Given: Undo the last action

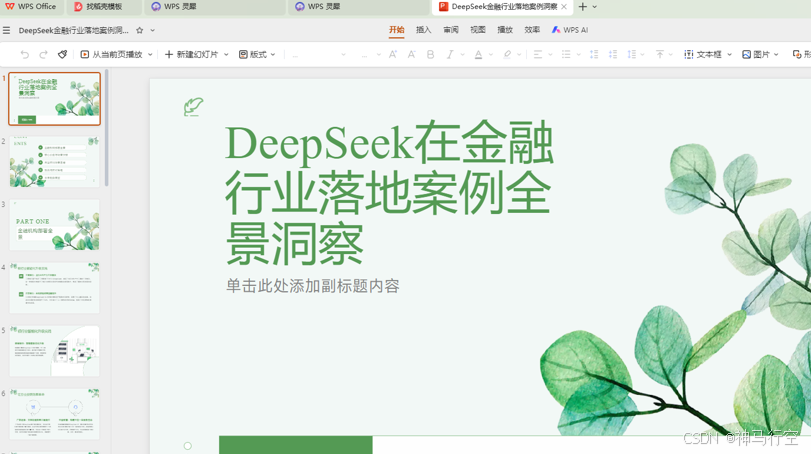Looking at the screenshot, I should click(24, 54).
